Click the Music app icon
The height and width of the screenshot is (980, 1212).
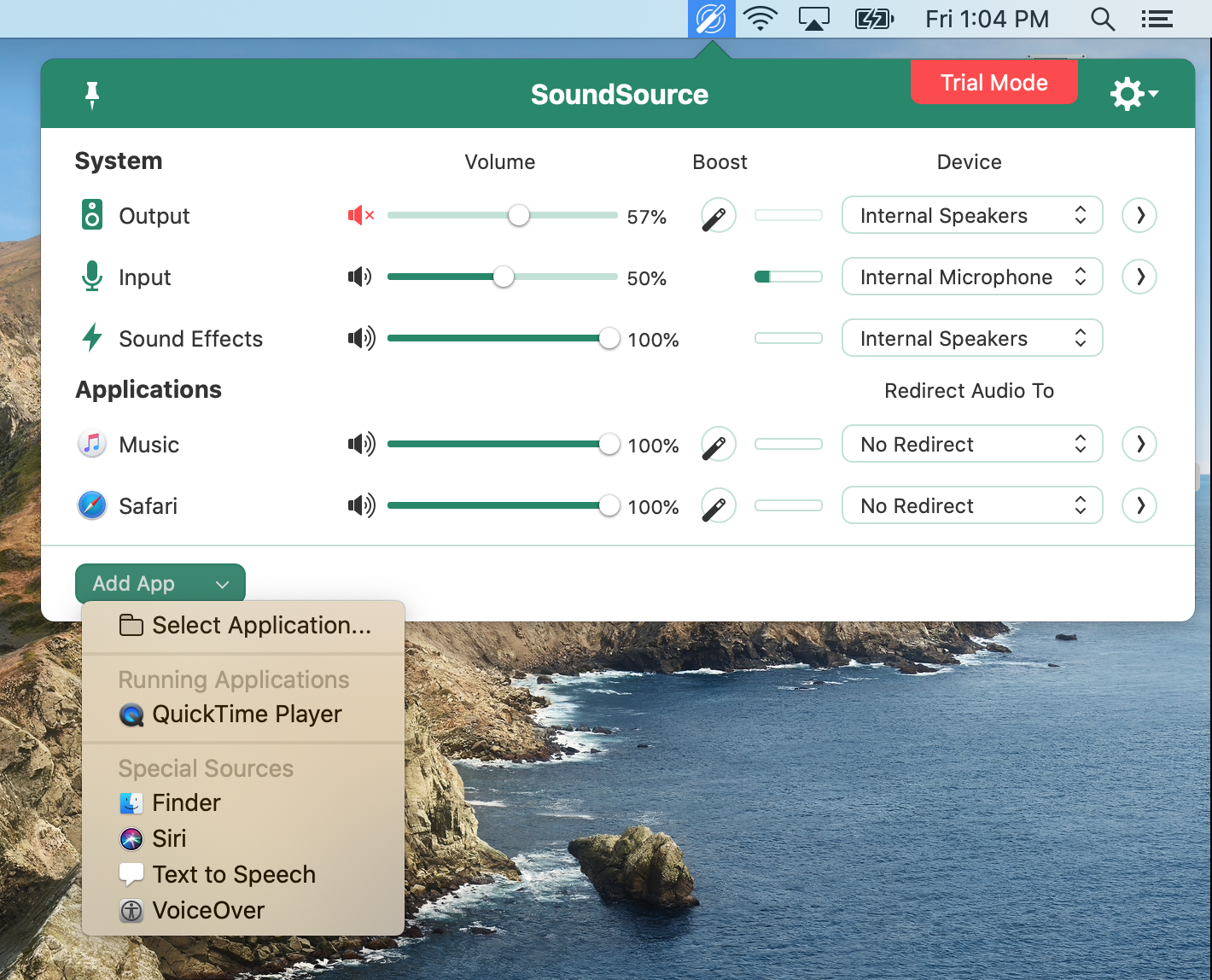coord(92,444)
